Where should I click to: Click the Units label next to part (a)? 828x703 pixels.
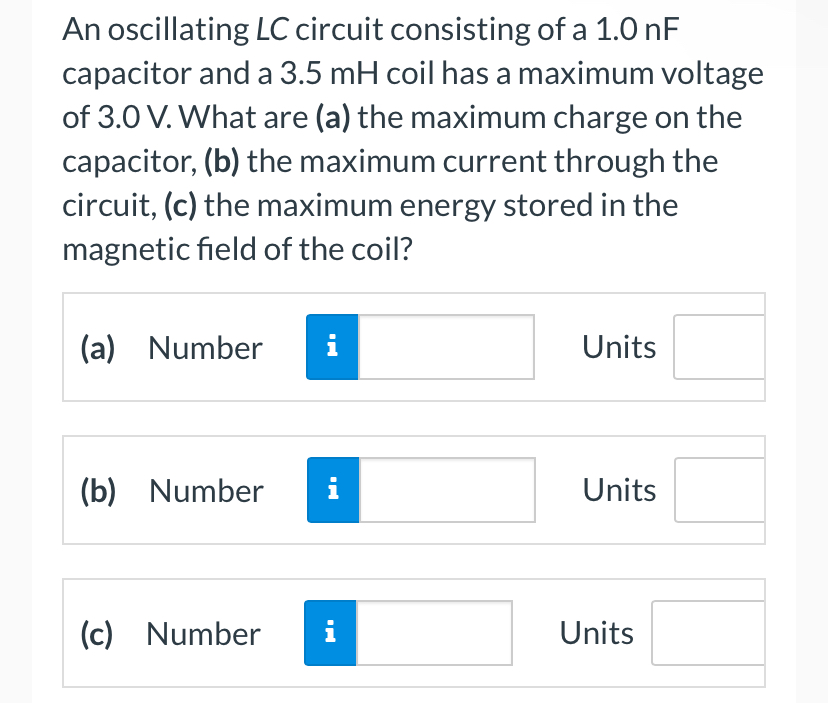pyautogui.click(x=618, y=347)
